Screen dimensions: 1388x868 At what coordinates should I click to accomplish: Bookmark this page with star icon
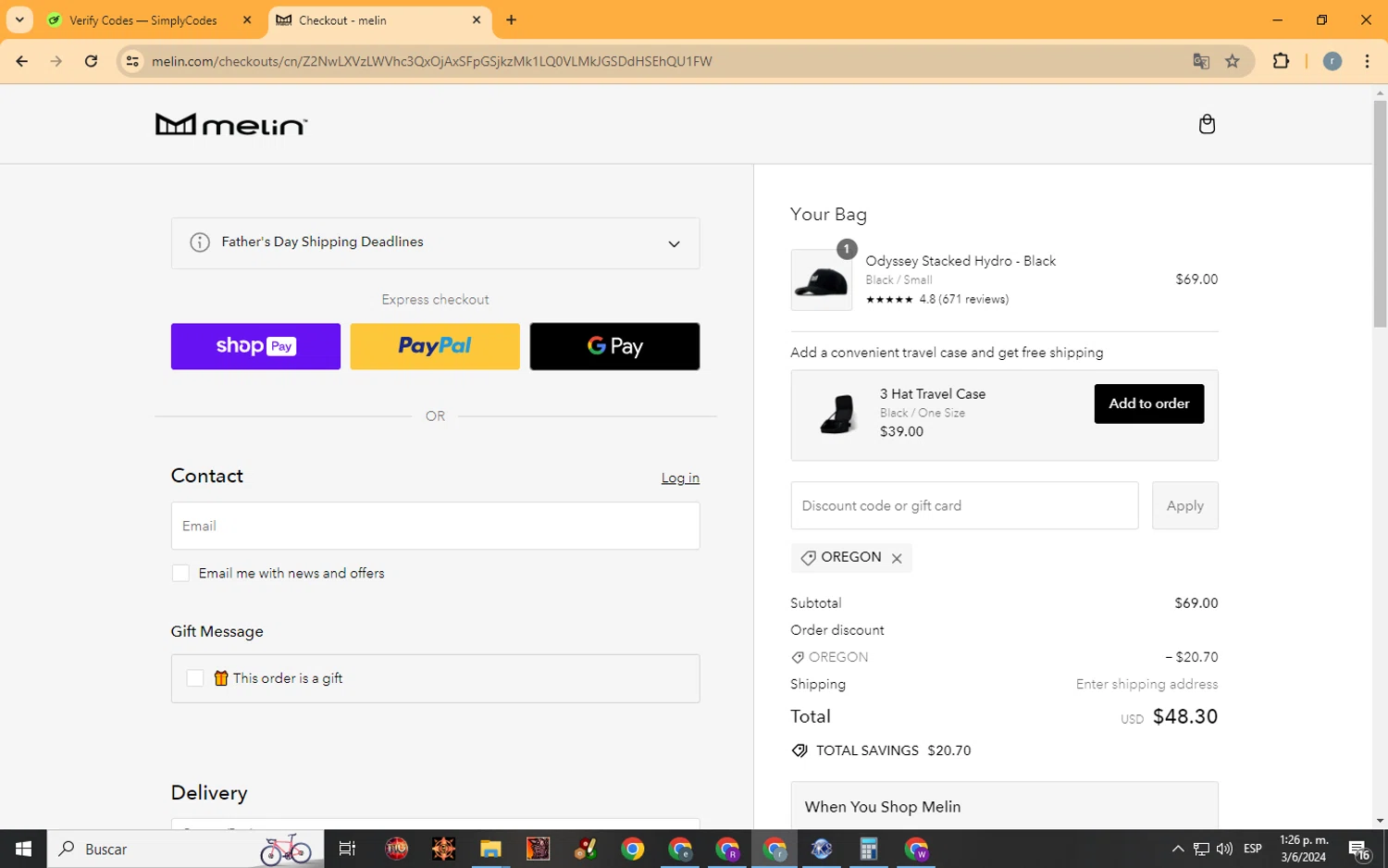pyautogui.click(x=1233, y=61)
